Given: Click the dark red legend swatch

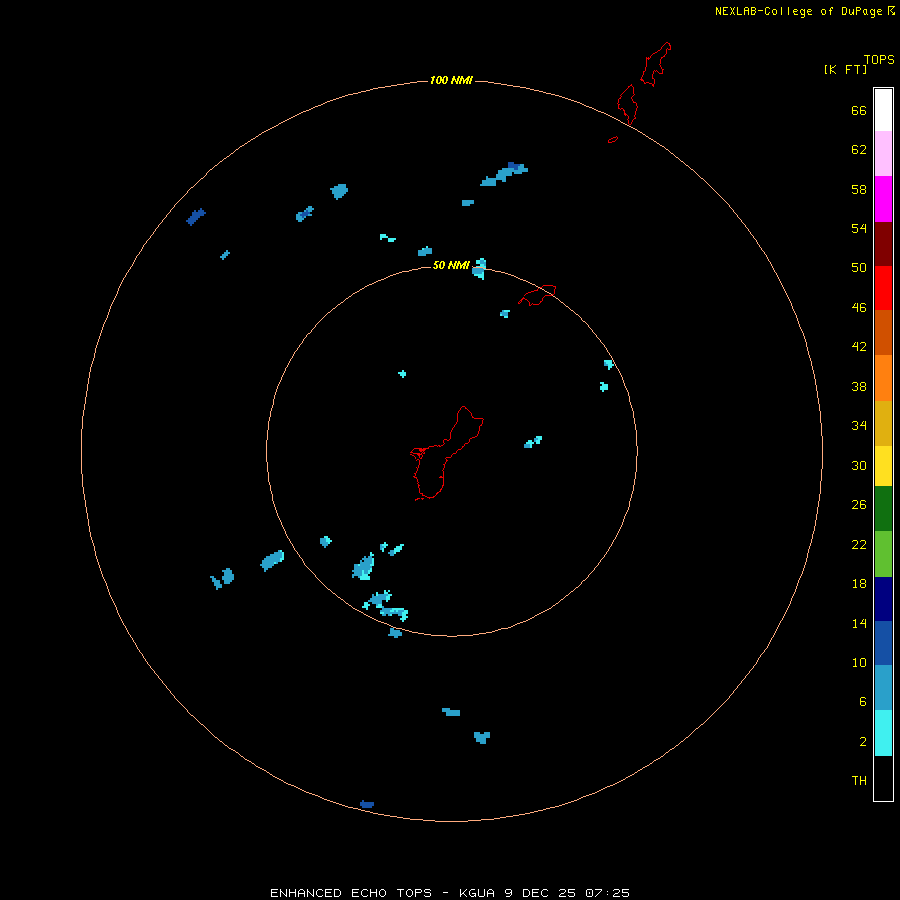Looking at the screenshot, I should pyautogui.click(x=883, y=243).
